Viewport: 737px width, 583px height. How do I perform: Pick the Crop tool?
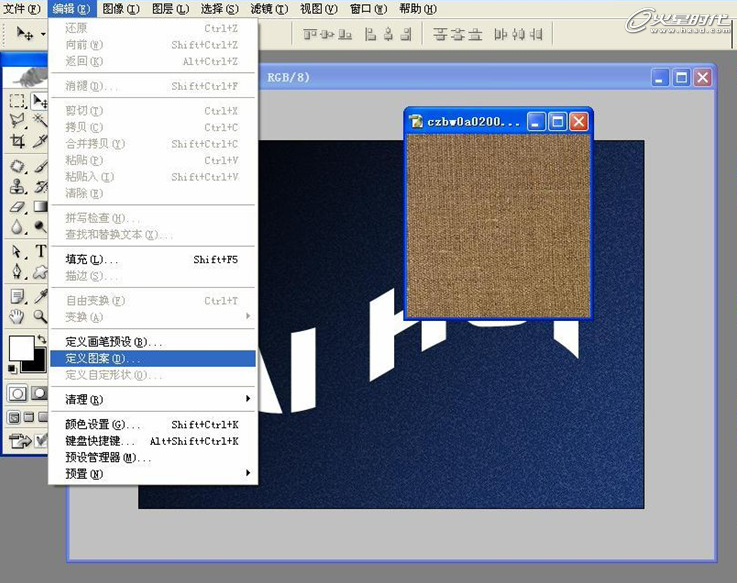tap(17, 142)
